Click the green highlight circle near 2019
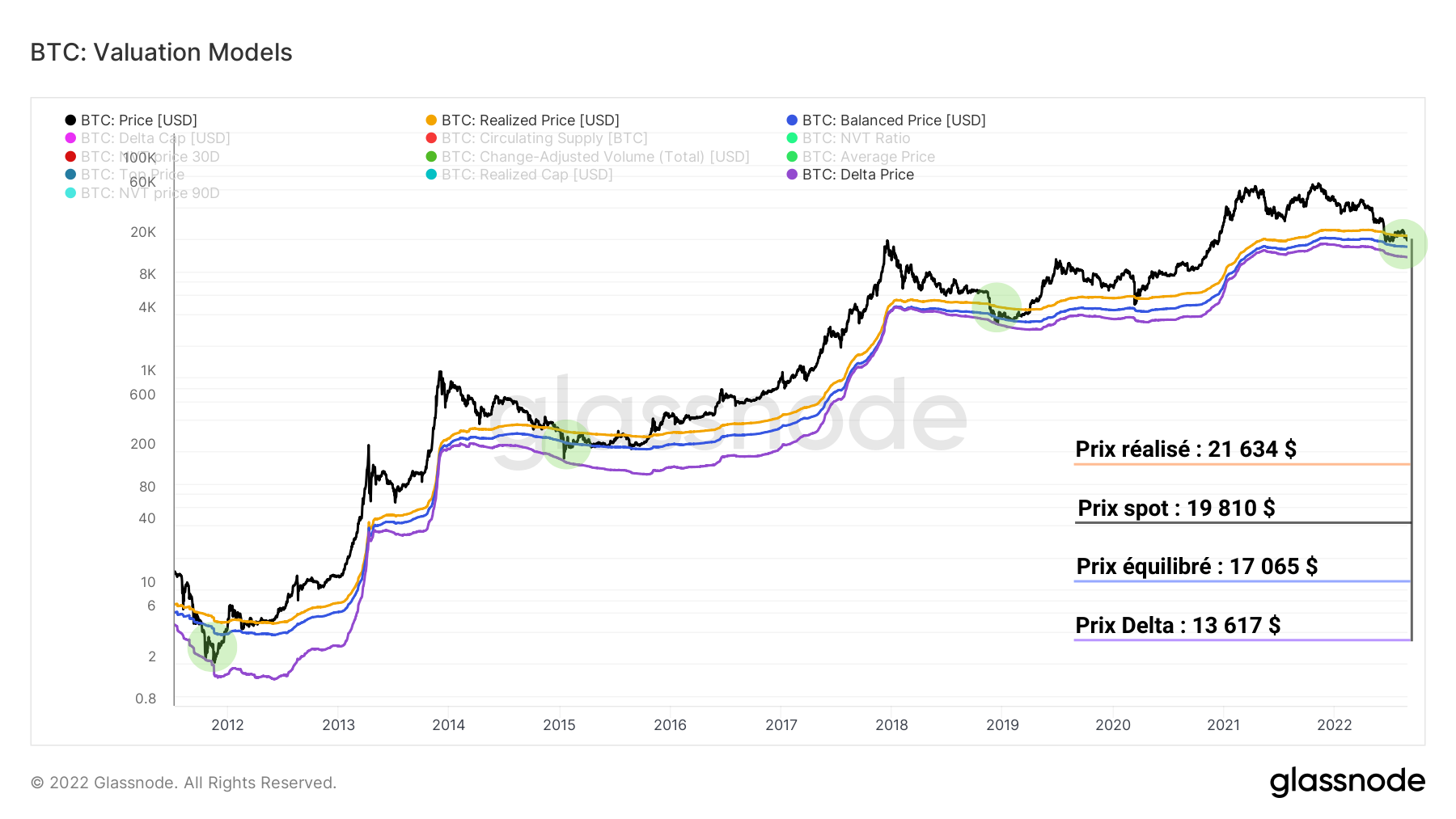1456x819 pixels. [x=997, y=307]
